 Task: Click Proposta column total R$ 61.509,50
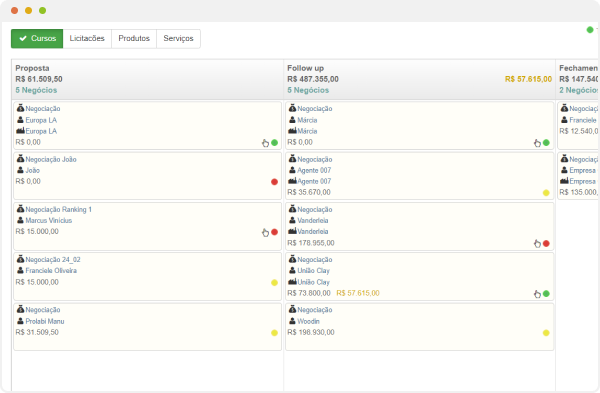pos(39,79)
